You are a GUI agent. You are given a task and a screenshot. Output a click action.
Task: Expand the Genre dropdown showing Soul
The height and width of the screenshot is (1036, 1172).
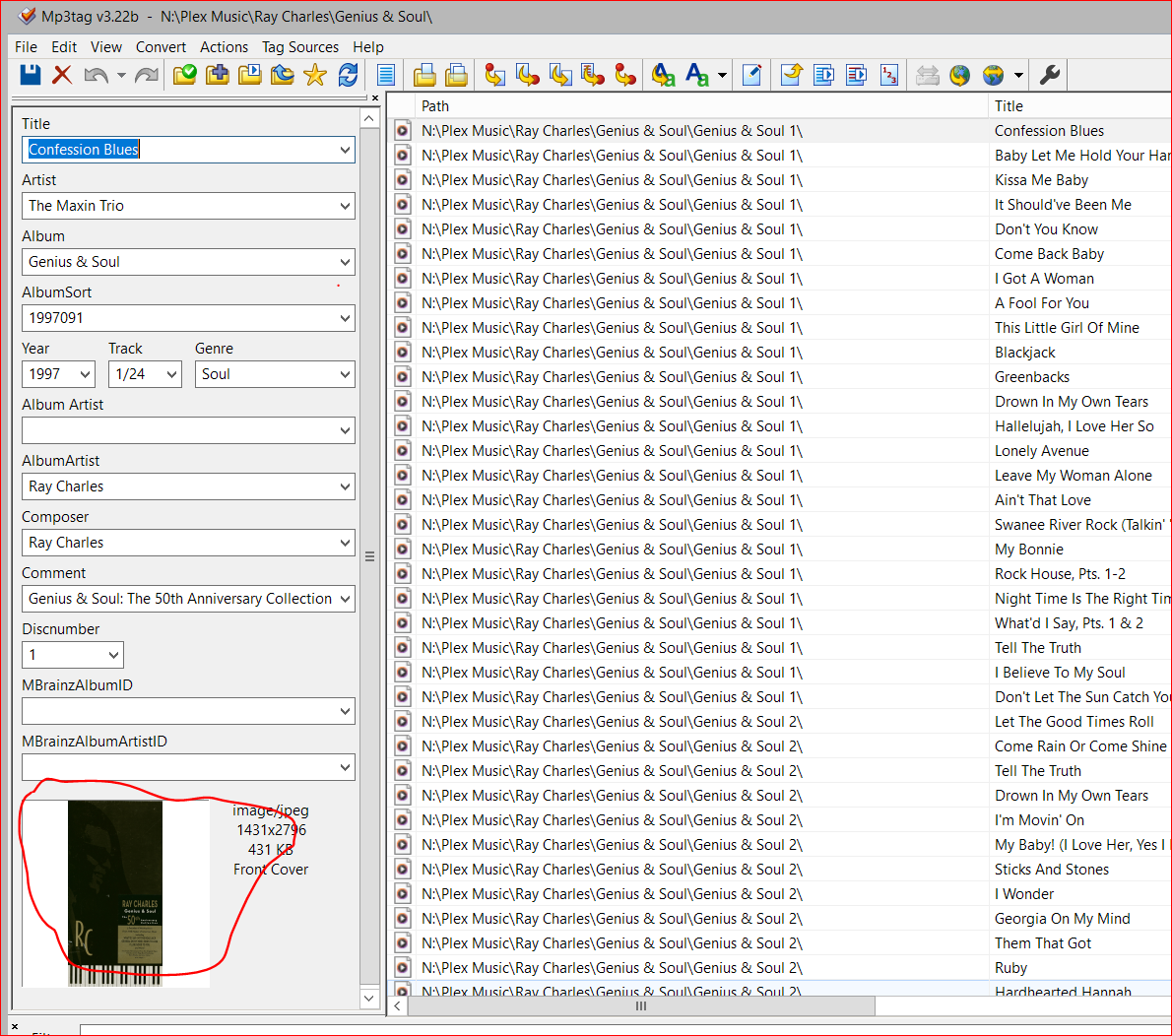click(345, 374)
